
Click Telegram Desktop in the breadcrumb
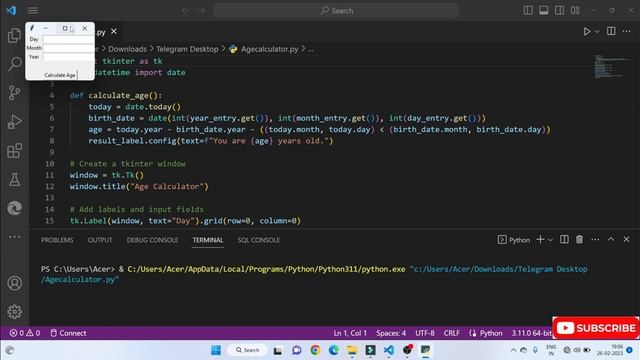[x=187, y=49]
